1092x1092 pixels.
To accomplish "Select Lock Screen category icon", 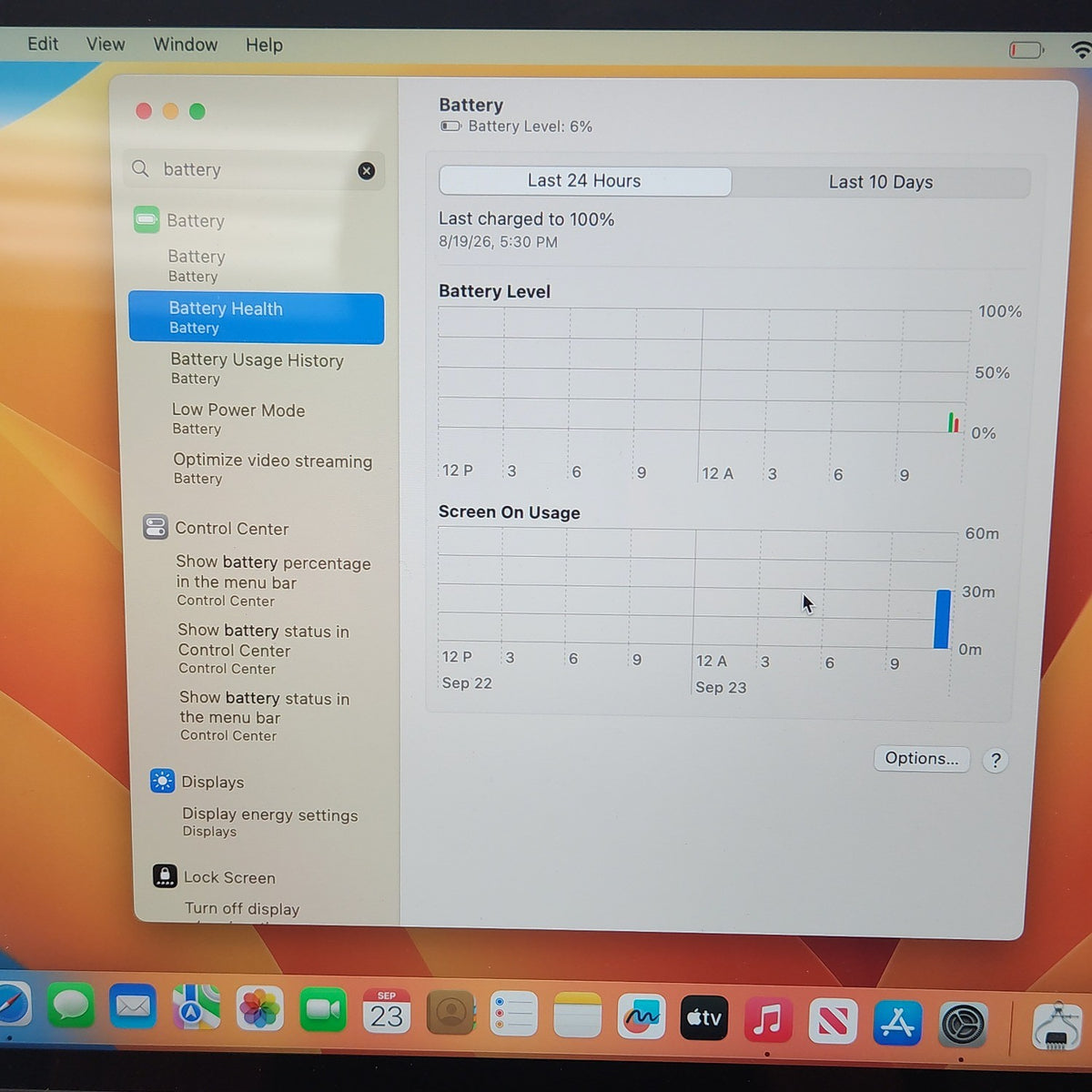I will coord(165,875).
